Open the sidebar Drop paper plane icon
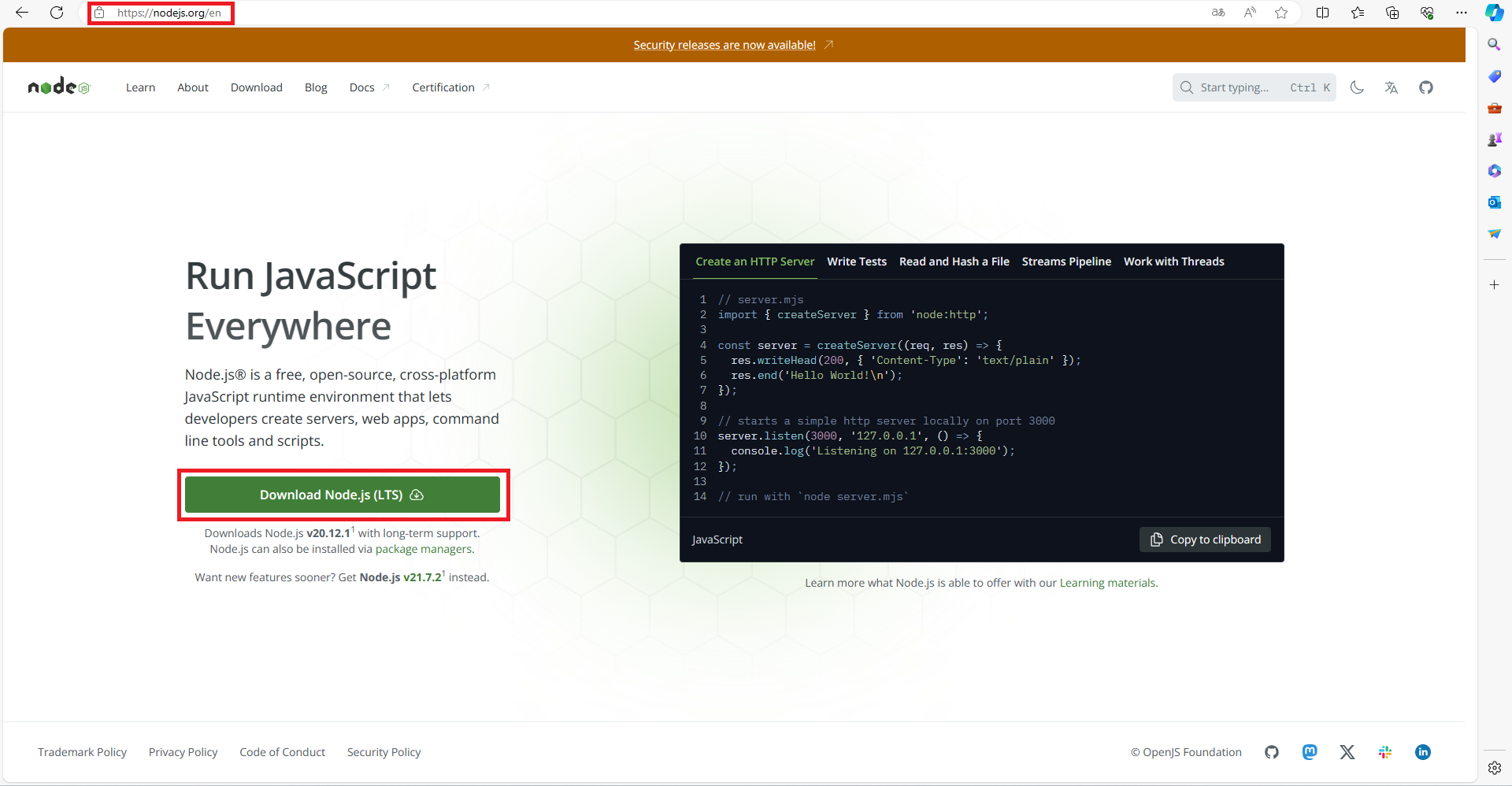The width and height of the screenshot is (1512, 786). pyautogui.click(x=1494, y=234)
